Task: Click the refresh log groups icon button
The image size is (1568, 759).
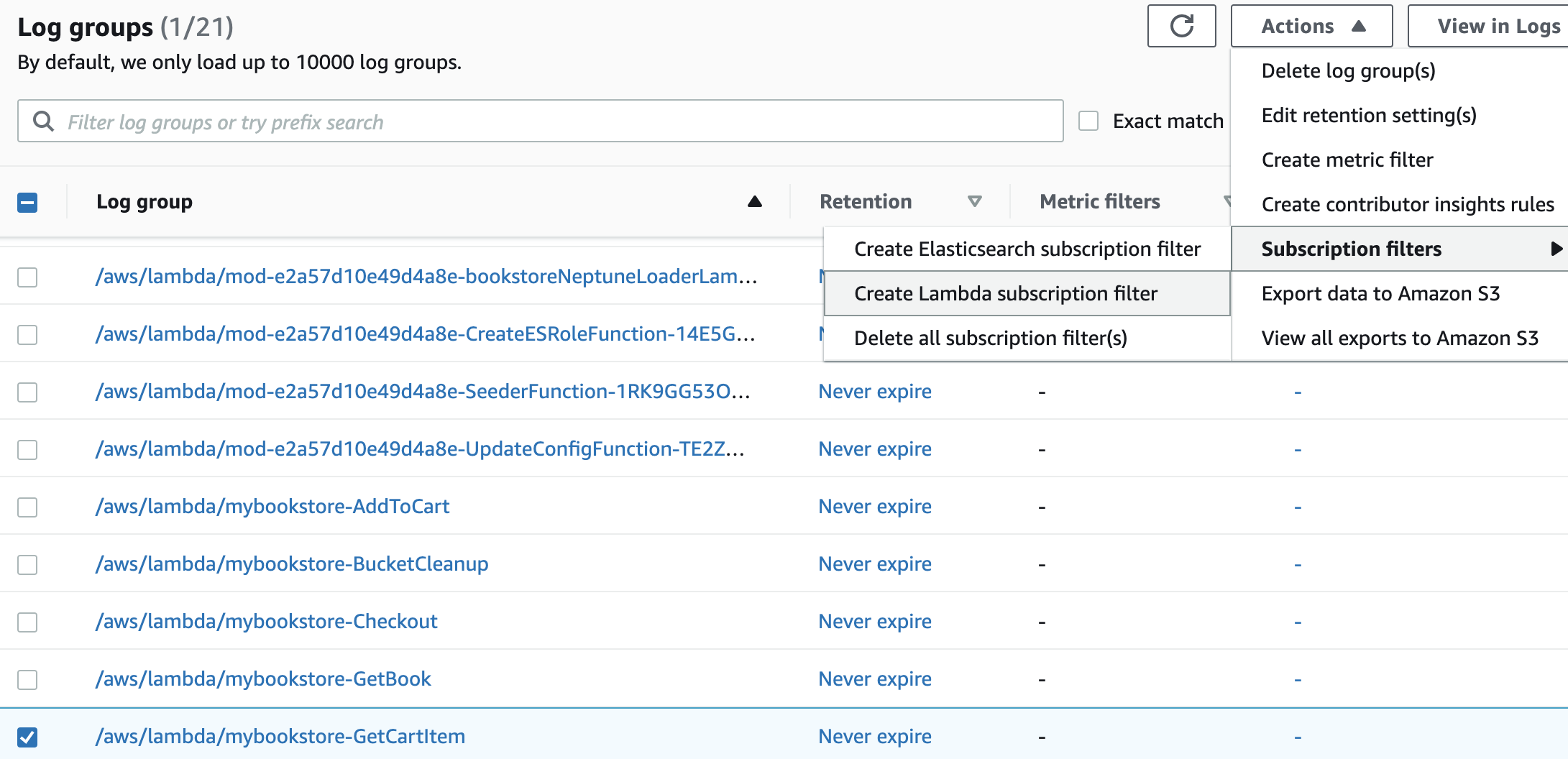Action: (x=1181, y=27)
